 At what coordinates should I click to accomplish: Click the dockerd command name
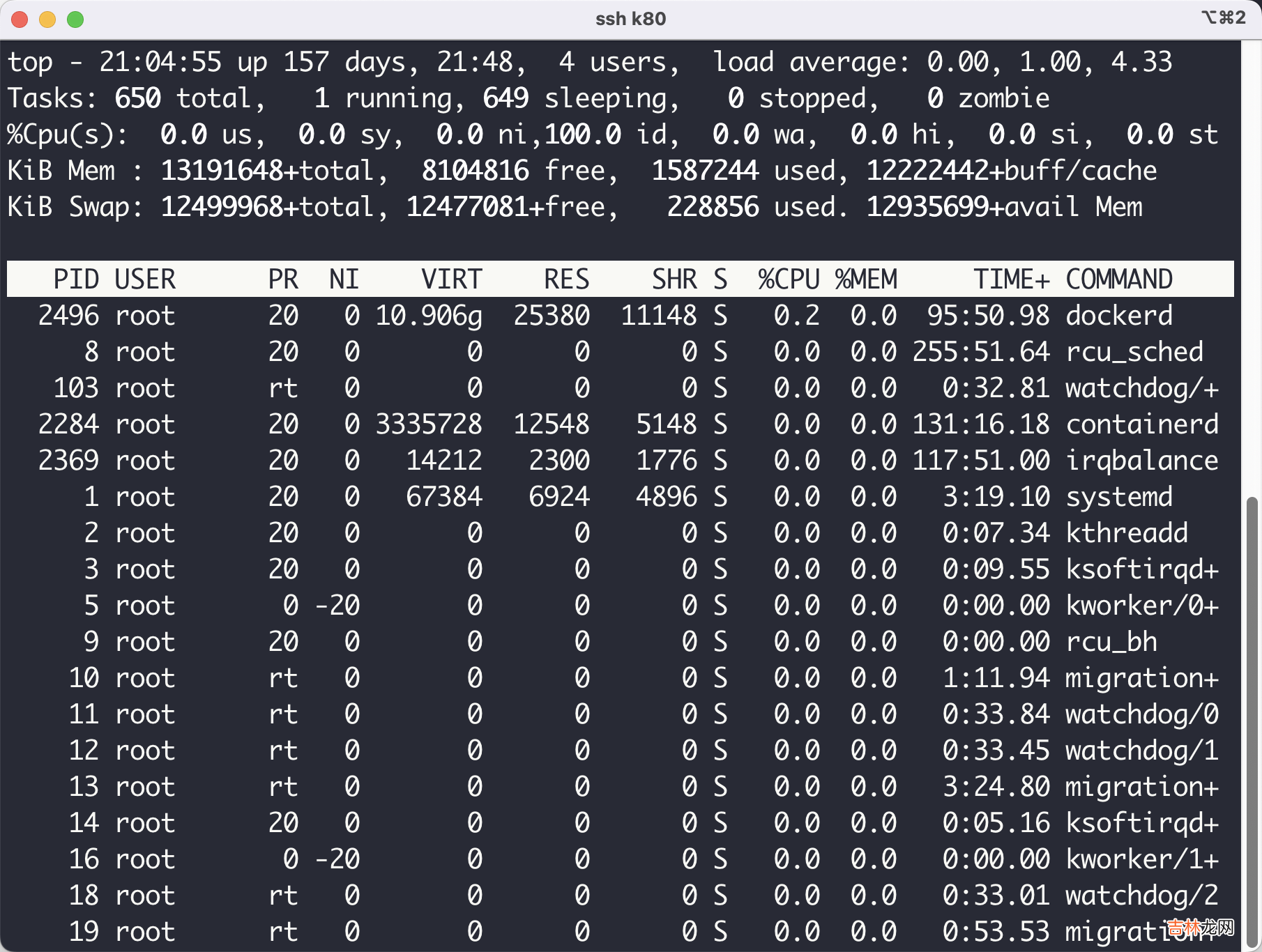click(1119, 316)
